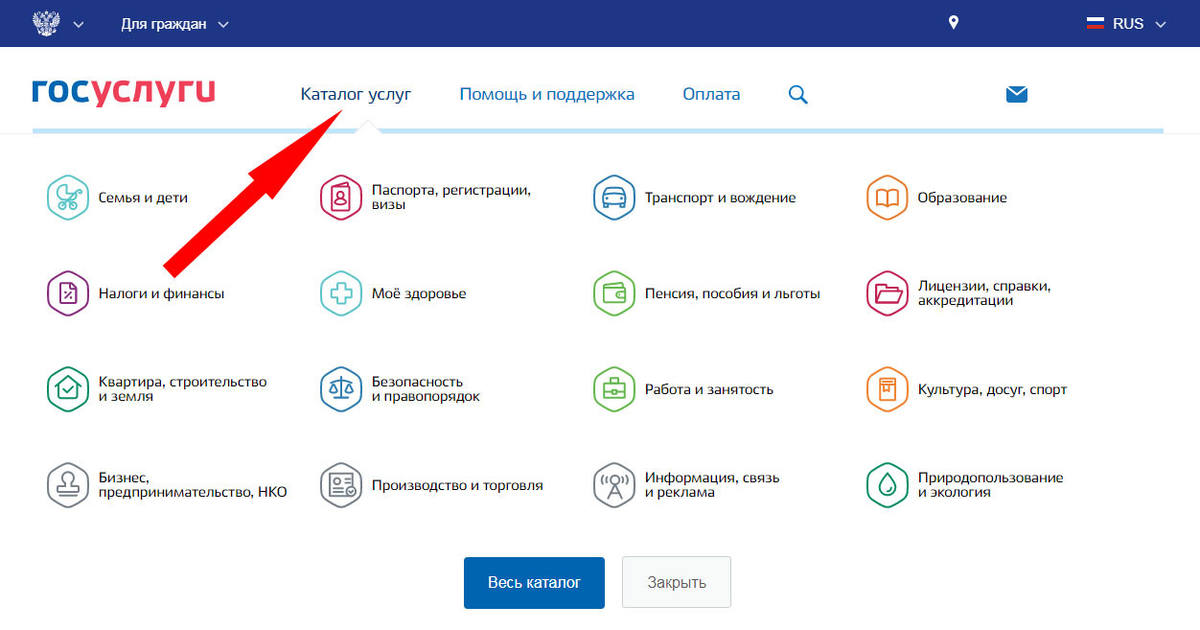Click the Паспорта, регистрации, визы passport icon
The image size is (1200, 630).
pos(340,197)
